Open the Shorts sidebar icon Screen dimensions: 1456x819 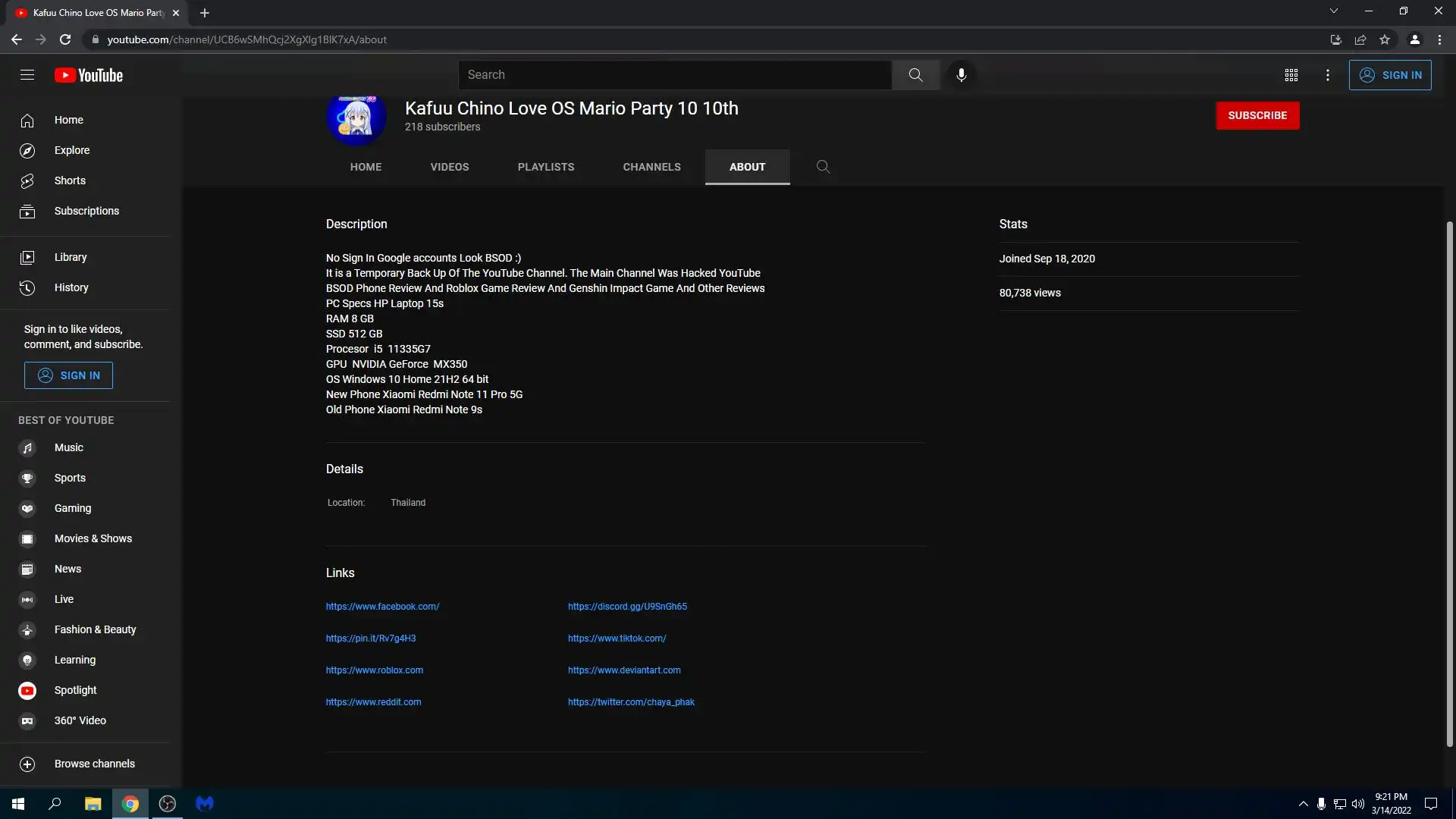pyautogui.click(x=27, y=180)
